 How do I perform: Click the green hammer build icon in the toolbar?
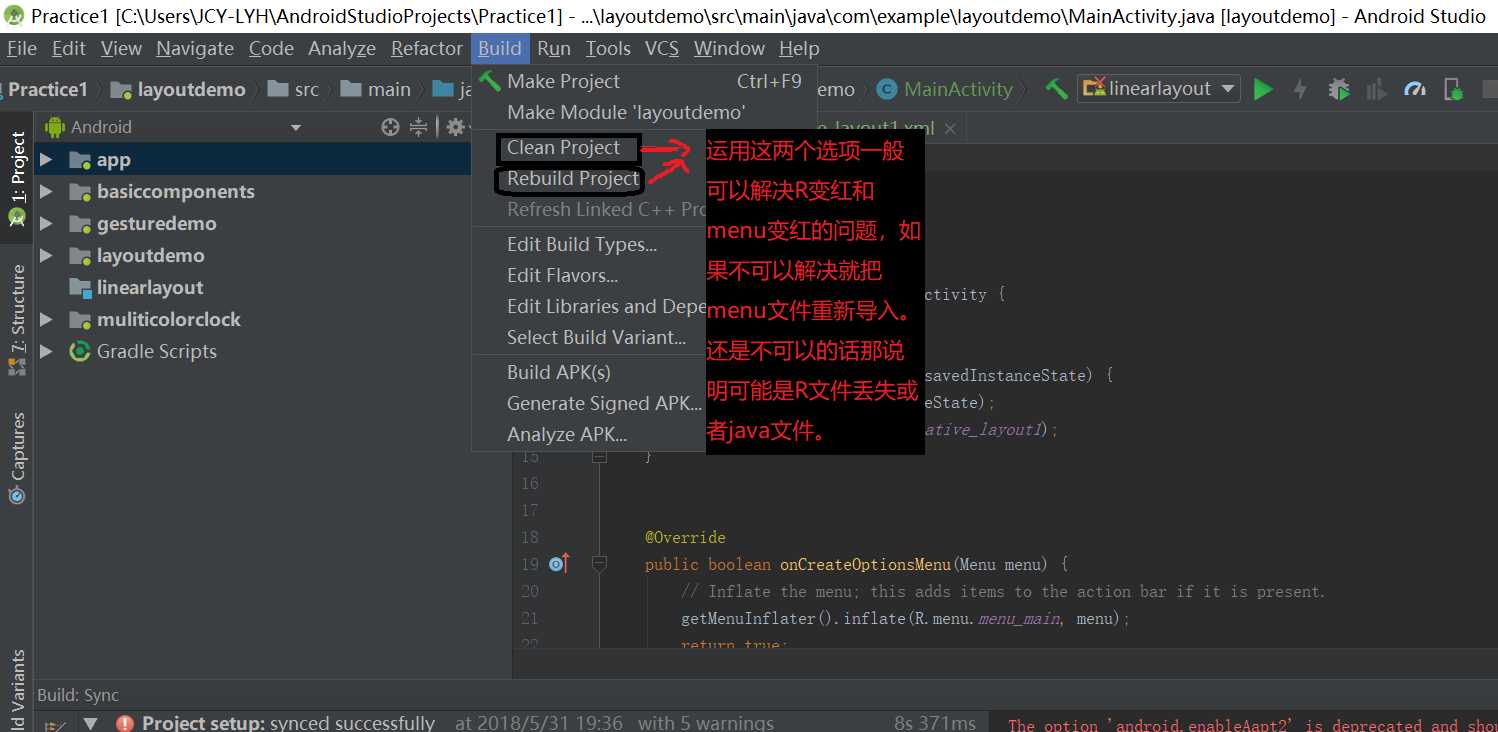tap(1056, 89)
